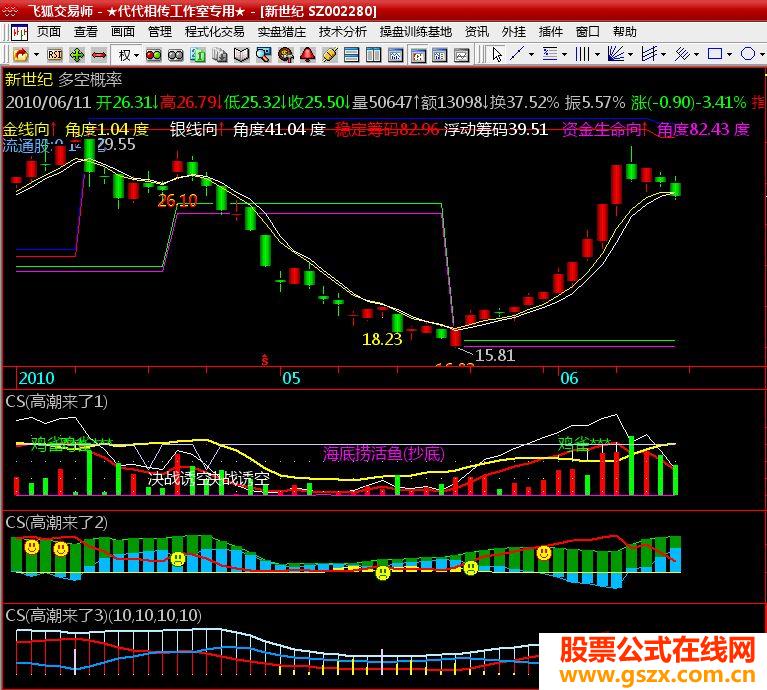Click the red horizontal double-arrow icon
Viewport: 767px width, 690px height.
tap(99, 55)
